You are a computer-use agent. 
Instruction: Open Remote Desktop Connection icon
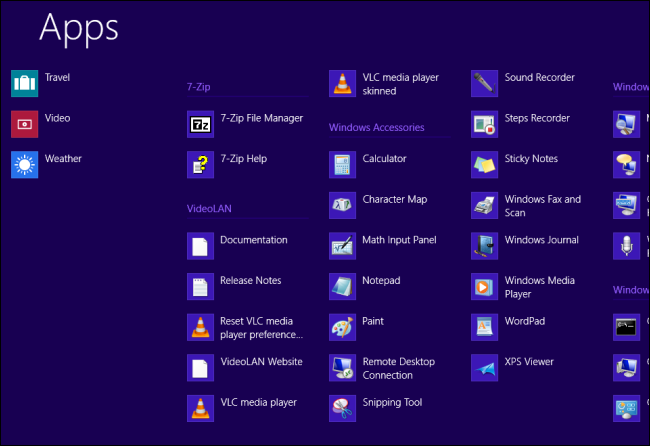(342, 368)
